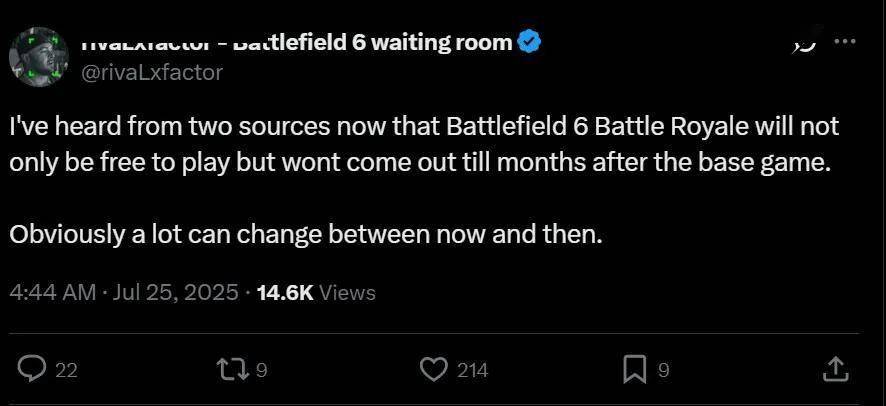The width and height of the screenshot is (886, 406).
Task: Bookmark this post using the bookmark icon
Action: (x=634, y=369)
